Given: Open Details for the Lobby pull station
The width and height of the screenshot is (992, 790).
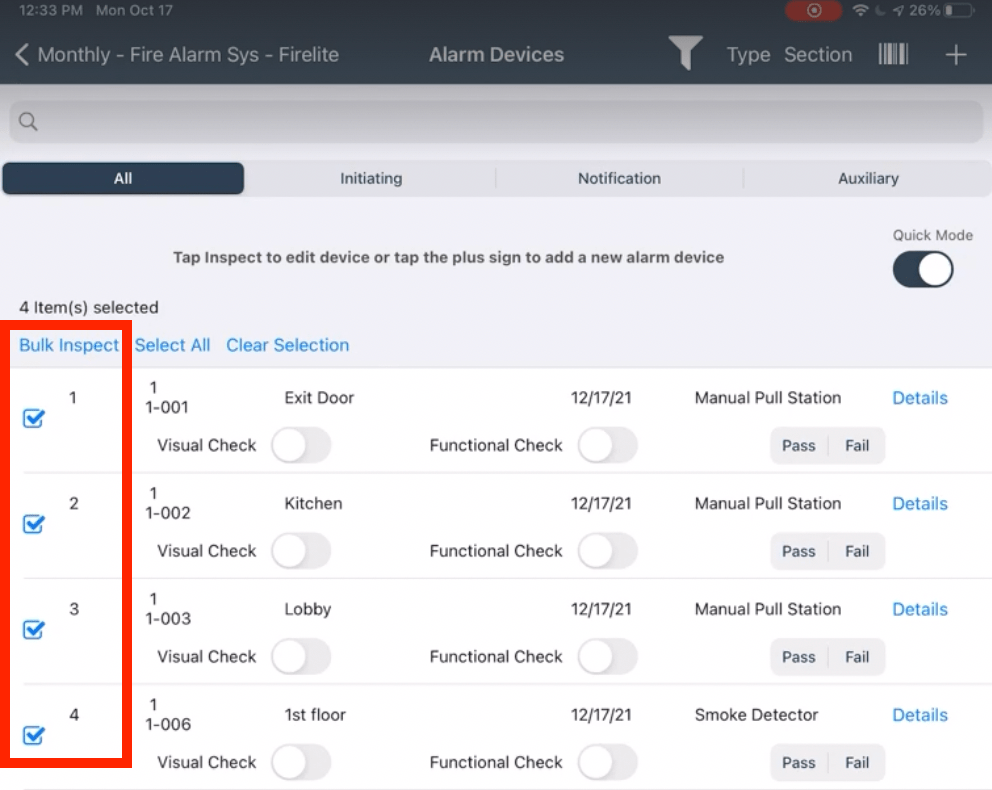Looking at the screenshot, I should [x=919, y=609].
